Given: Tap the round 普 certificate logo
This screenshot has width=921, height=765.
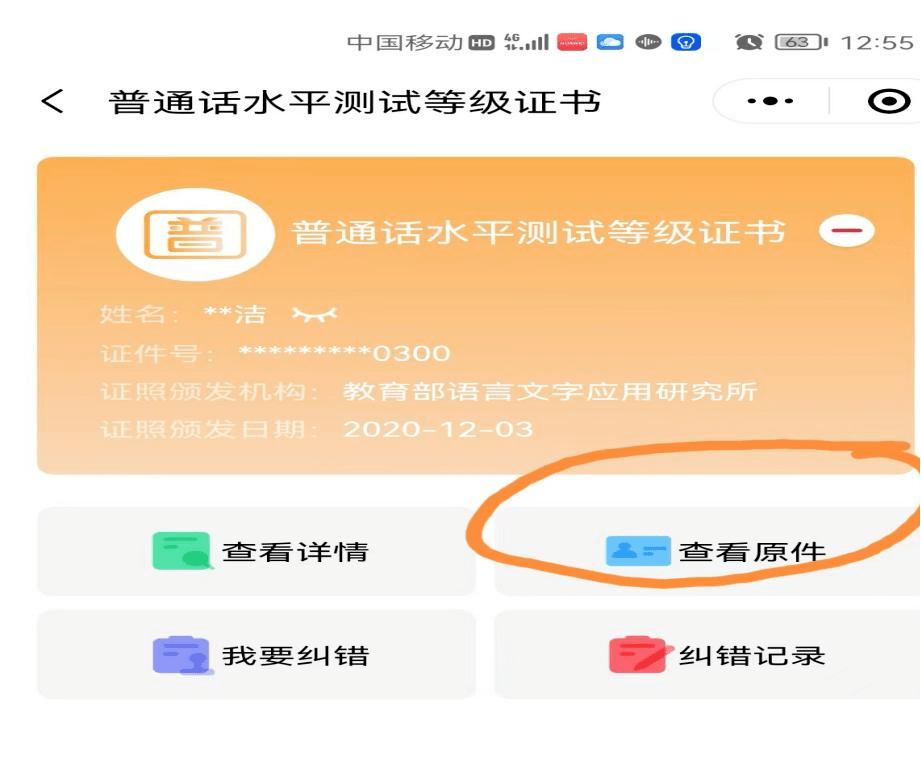Looking at the screenshot, I should click(x=196, y=234).
